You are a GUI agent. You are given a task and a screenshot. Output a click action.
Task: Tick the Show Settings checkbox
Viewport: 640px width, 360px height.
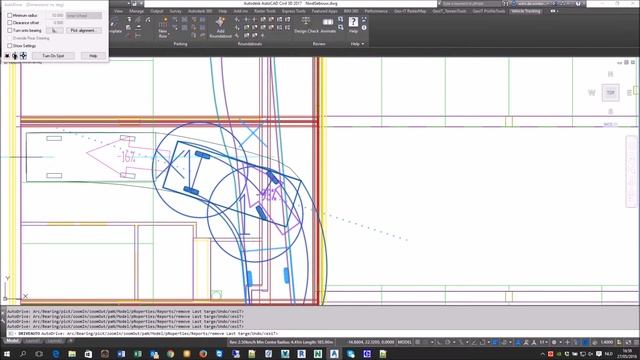tap(10, 46)
